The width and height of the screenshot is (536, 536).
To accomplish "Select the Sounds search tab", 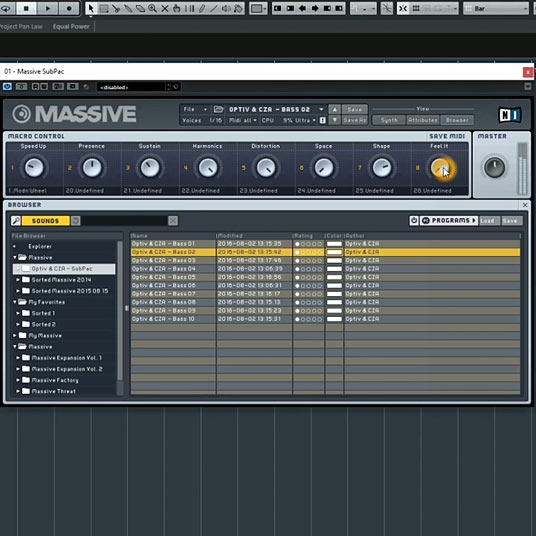I will click(x=45, y=221).
